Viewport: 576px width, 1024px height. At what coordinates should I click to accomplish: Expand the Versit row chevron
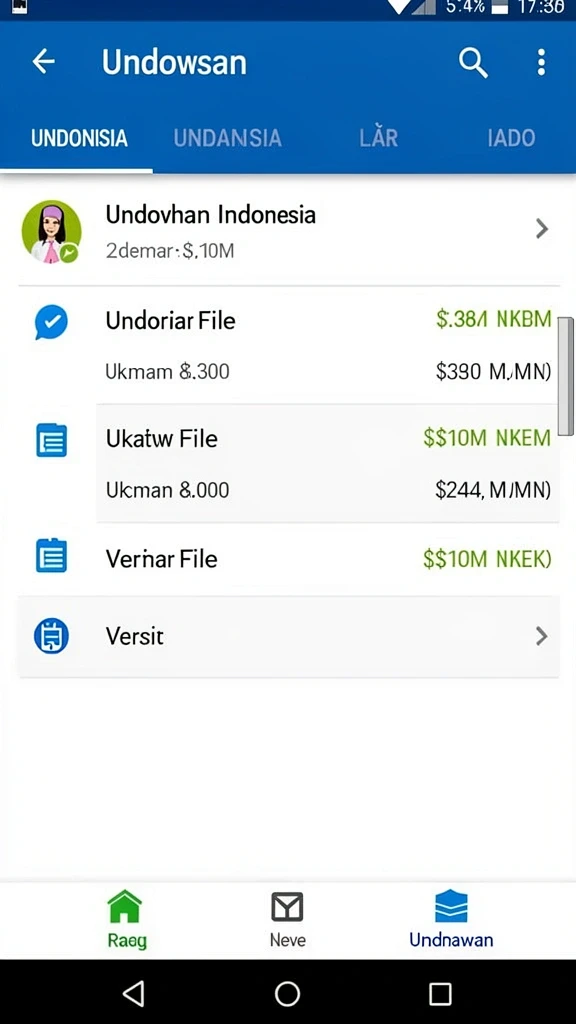coord(541,636)
